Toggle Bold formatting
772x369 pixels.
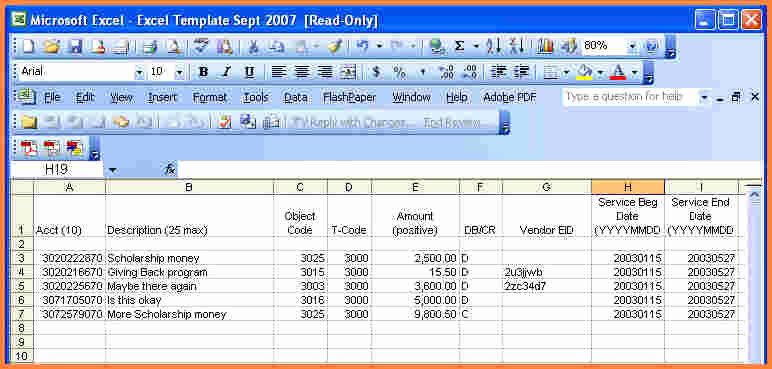point(203,72)
